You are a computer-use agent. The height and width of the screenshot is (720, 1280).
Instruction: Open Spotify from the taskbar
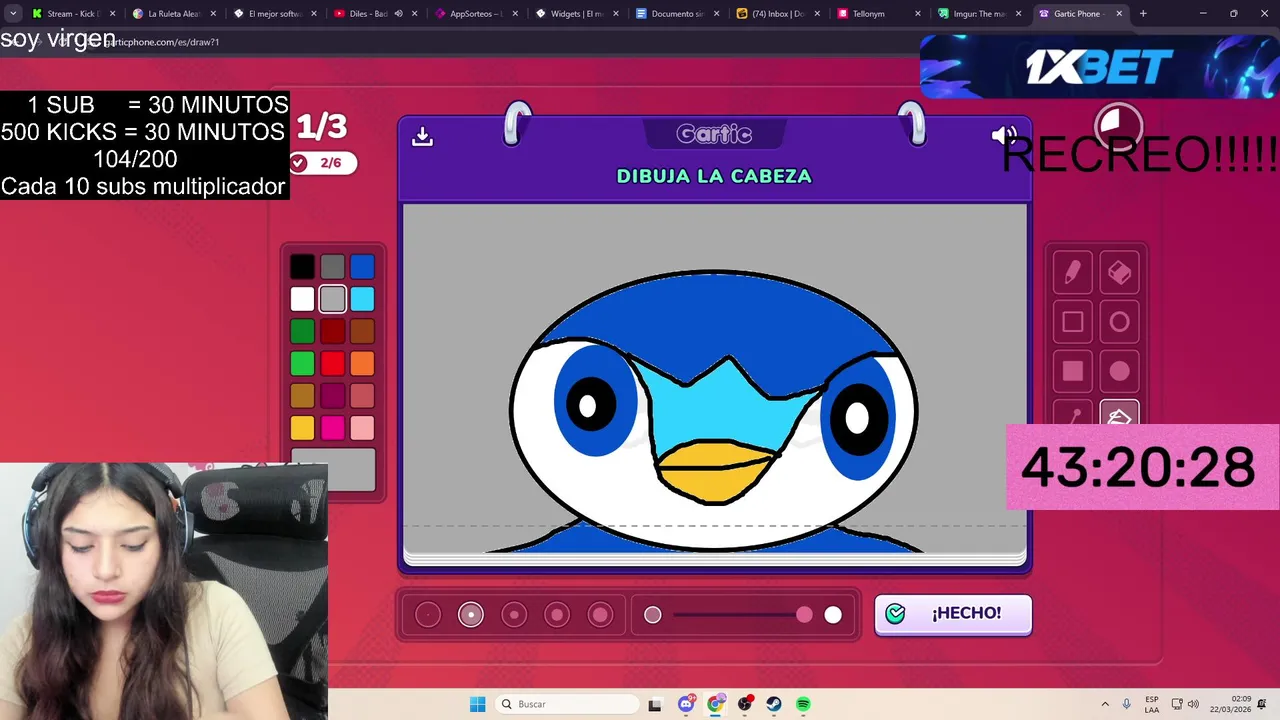tap(803, 704)
